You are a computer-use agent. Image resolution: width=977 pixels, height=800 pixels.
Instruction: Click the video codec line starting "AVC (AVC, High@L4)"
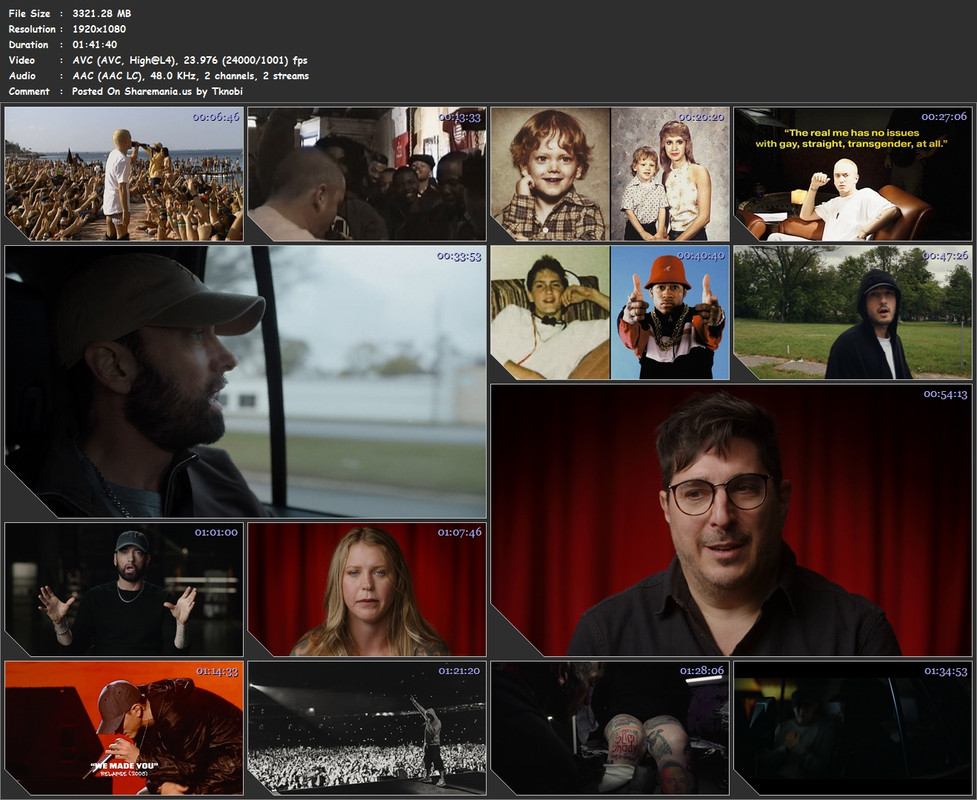[190, 60]
